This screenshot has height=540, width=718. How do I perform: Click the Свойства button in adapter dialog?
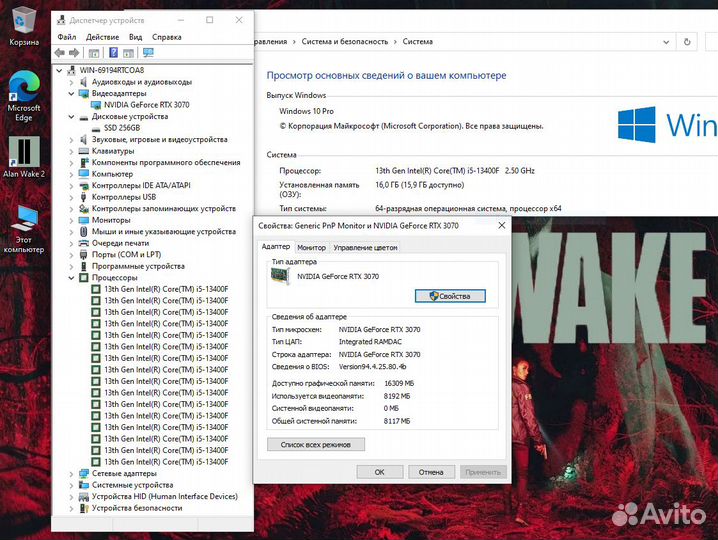pos(450,296)
